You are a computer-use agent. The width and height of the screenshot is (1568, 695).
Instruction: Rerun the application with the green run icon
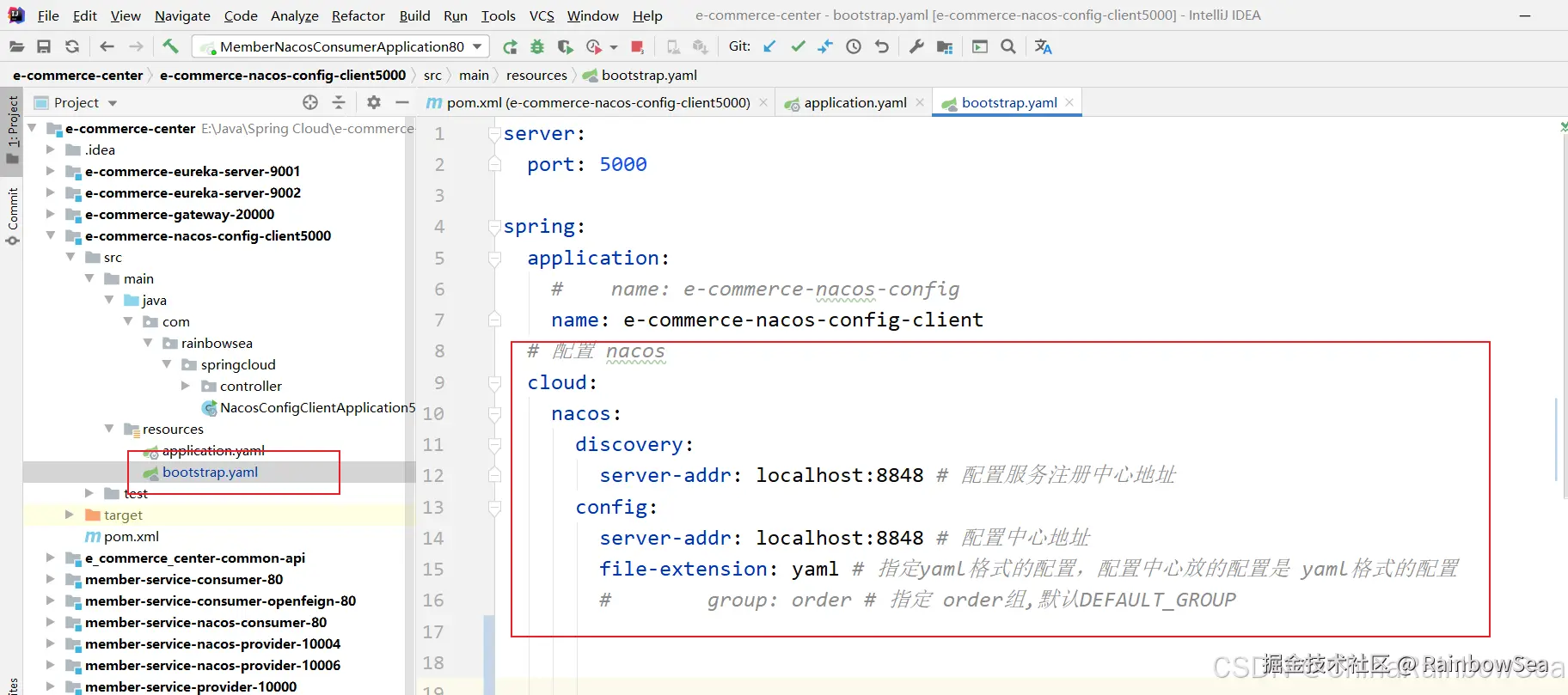pos(510,46)
